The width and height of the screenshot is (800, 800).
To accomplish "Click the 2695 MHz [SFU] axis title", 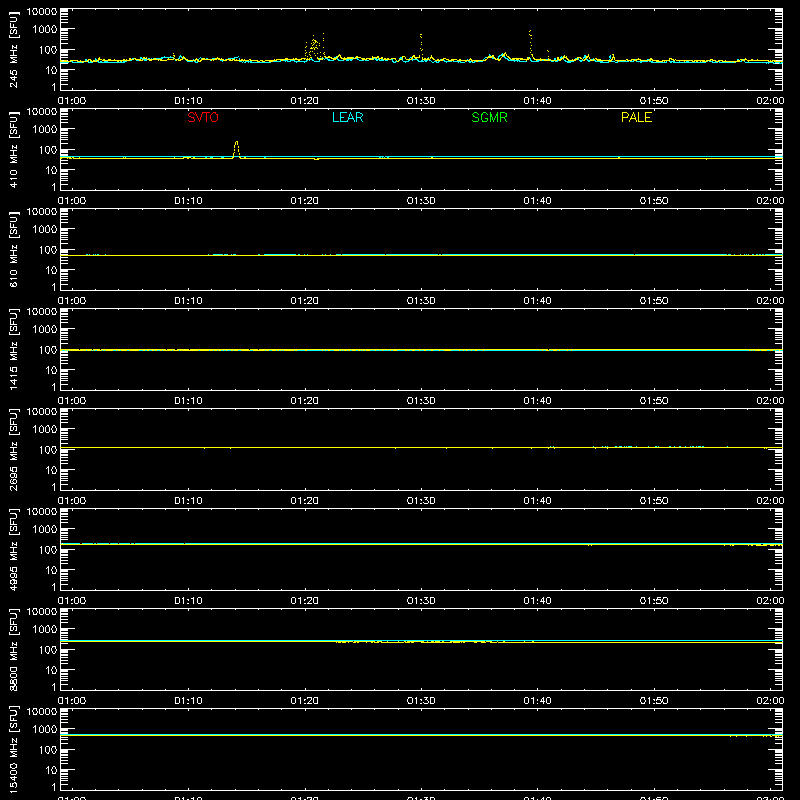I will (x=14, y=449).
